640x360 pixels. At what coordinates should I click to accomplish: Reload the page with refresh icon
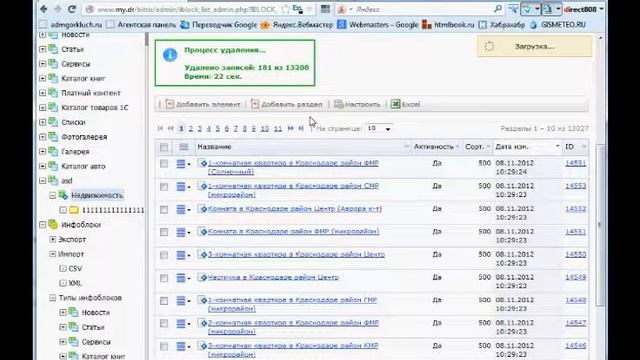72,9
